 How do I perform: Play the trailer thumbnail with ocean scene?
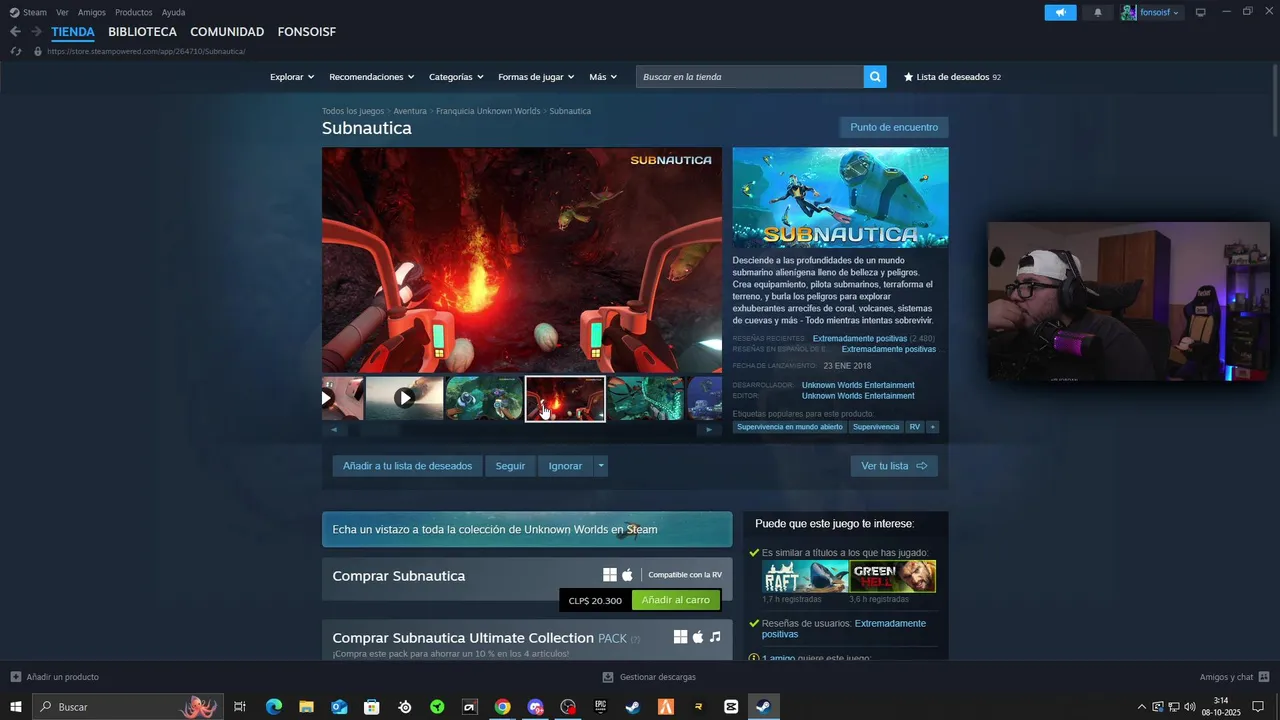pos(404,398)
